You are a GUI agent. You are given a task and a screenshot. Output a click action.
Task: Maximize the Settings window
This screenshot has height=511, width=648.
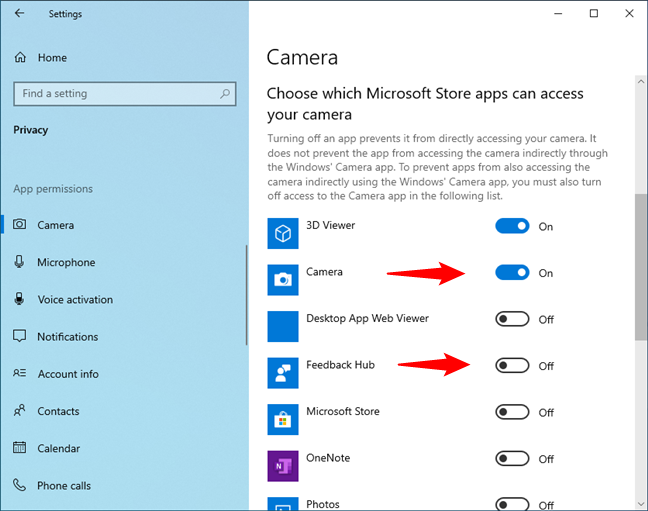point(593,13)
